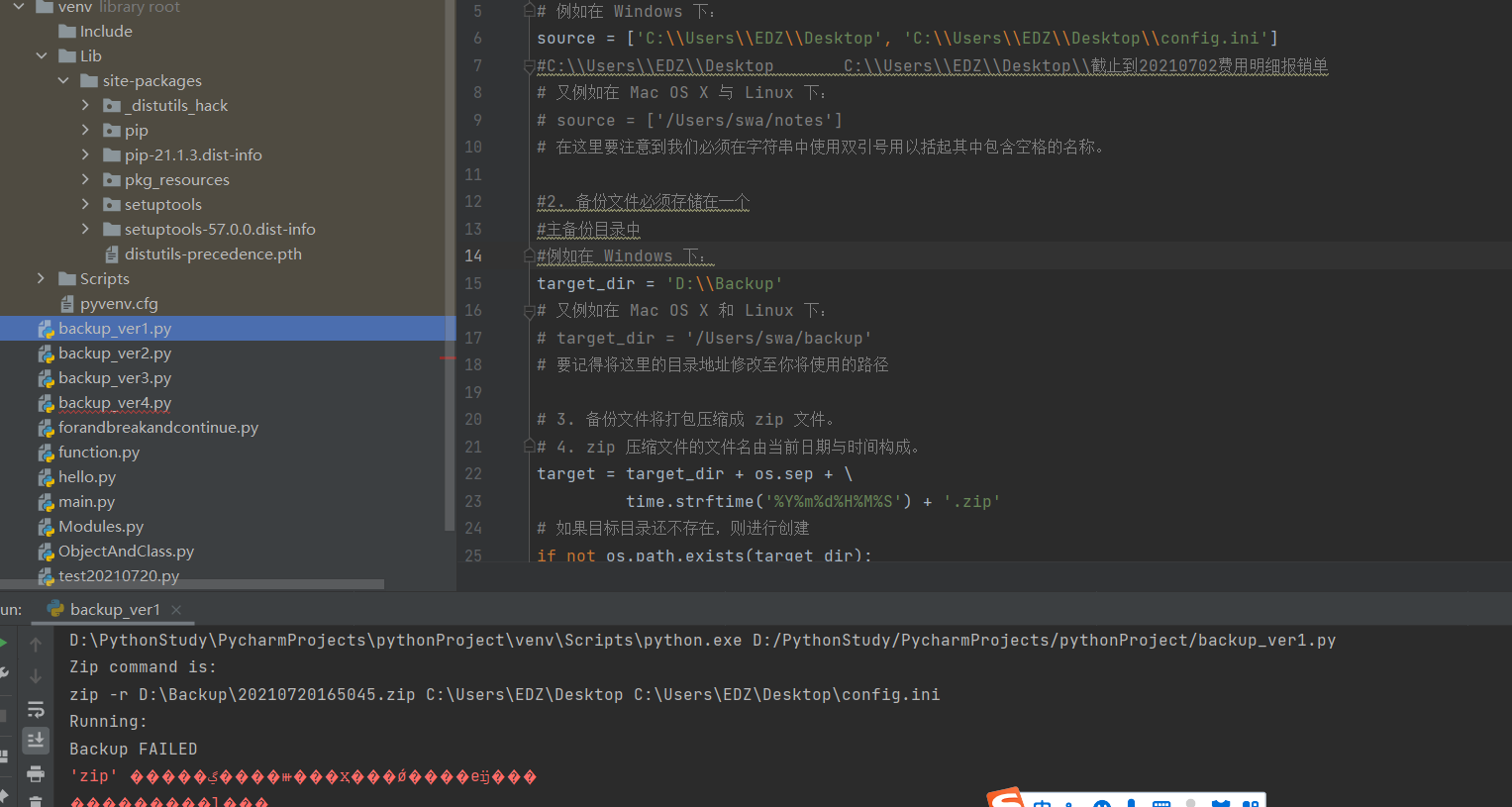This screenshot has width=1512, height=807.
Task: Open main.py file
Action: click(x=86, y=501)
